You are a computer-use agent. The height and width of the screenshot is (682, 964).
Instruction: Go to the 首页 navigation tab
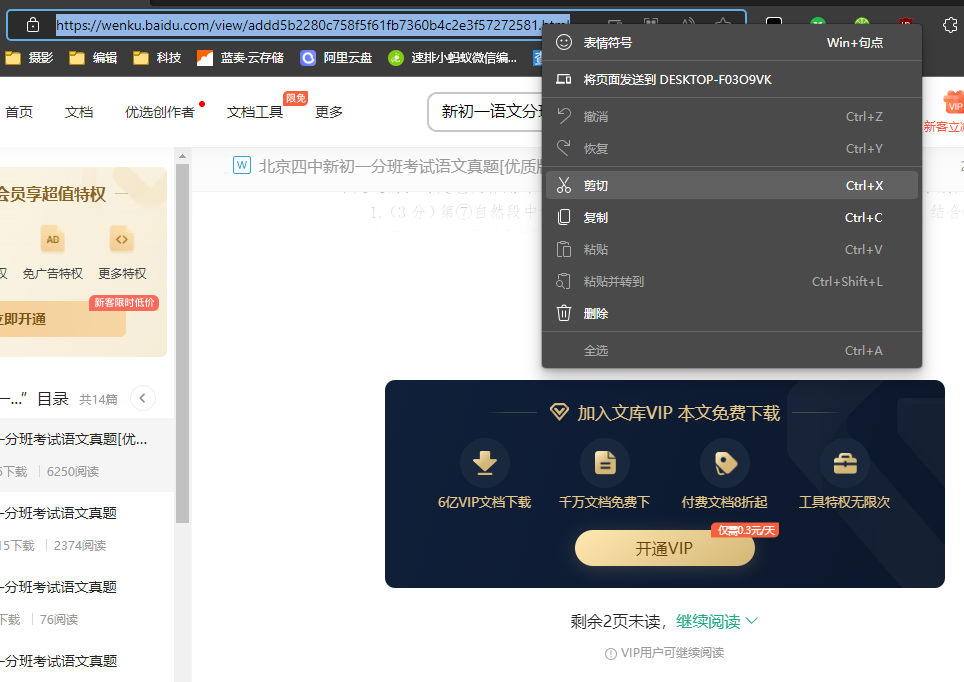pyautogui.click(x=19, y=112)
